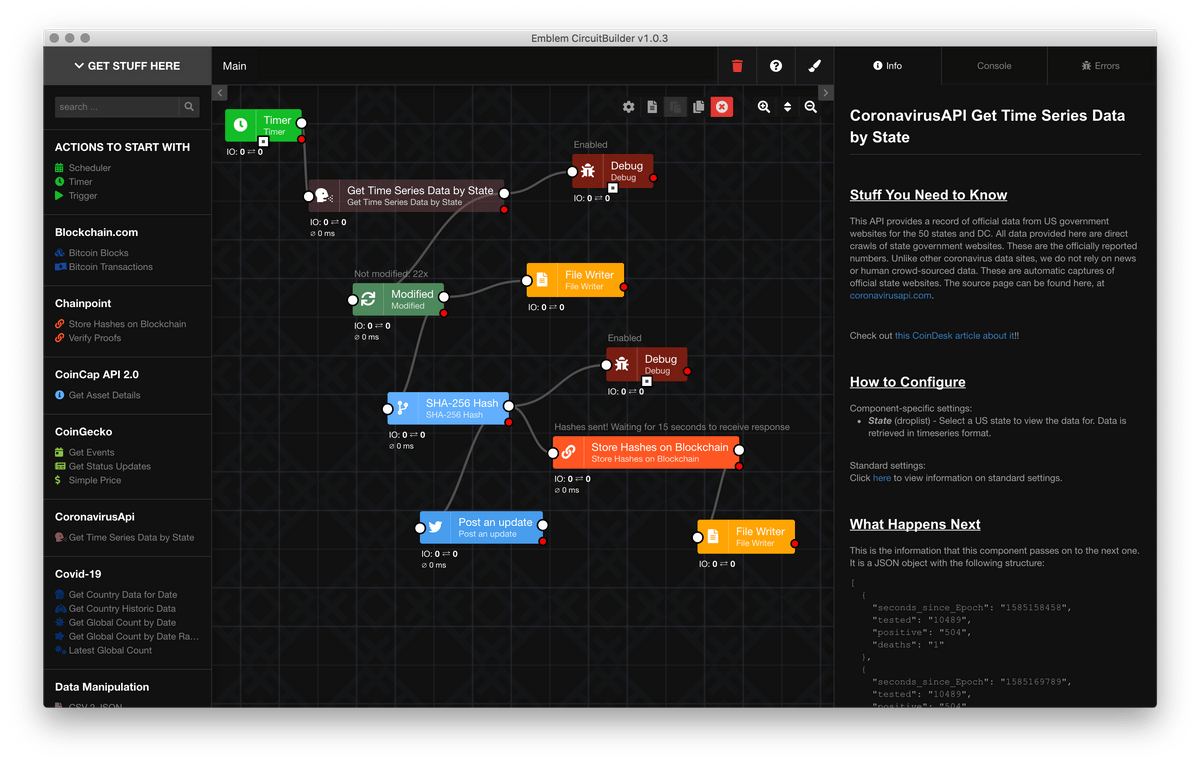This screenshot has height=765, width=1200.
Task: Select Get Events in the sidebar
Action: (91, 452)
